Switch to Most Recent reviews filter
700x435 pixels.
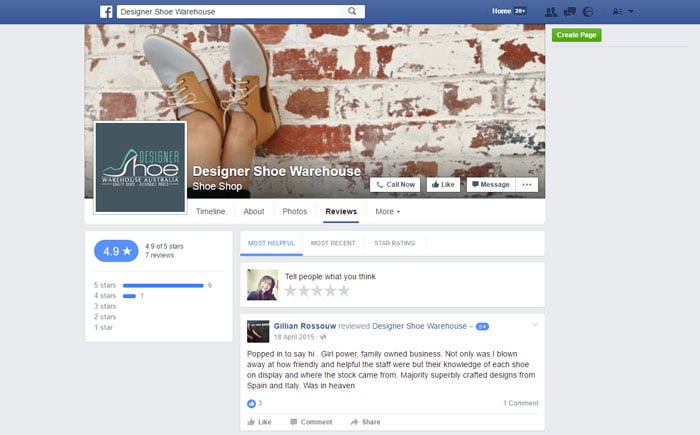(x=333, y=243)
